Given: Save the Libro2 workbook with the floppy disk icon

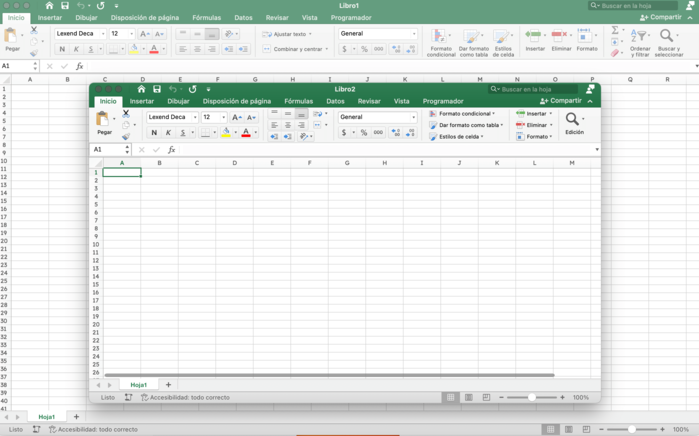Looking at the screenshot, I should [x=157, y=89].
